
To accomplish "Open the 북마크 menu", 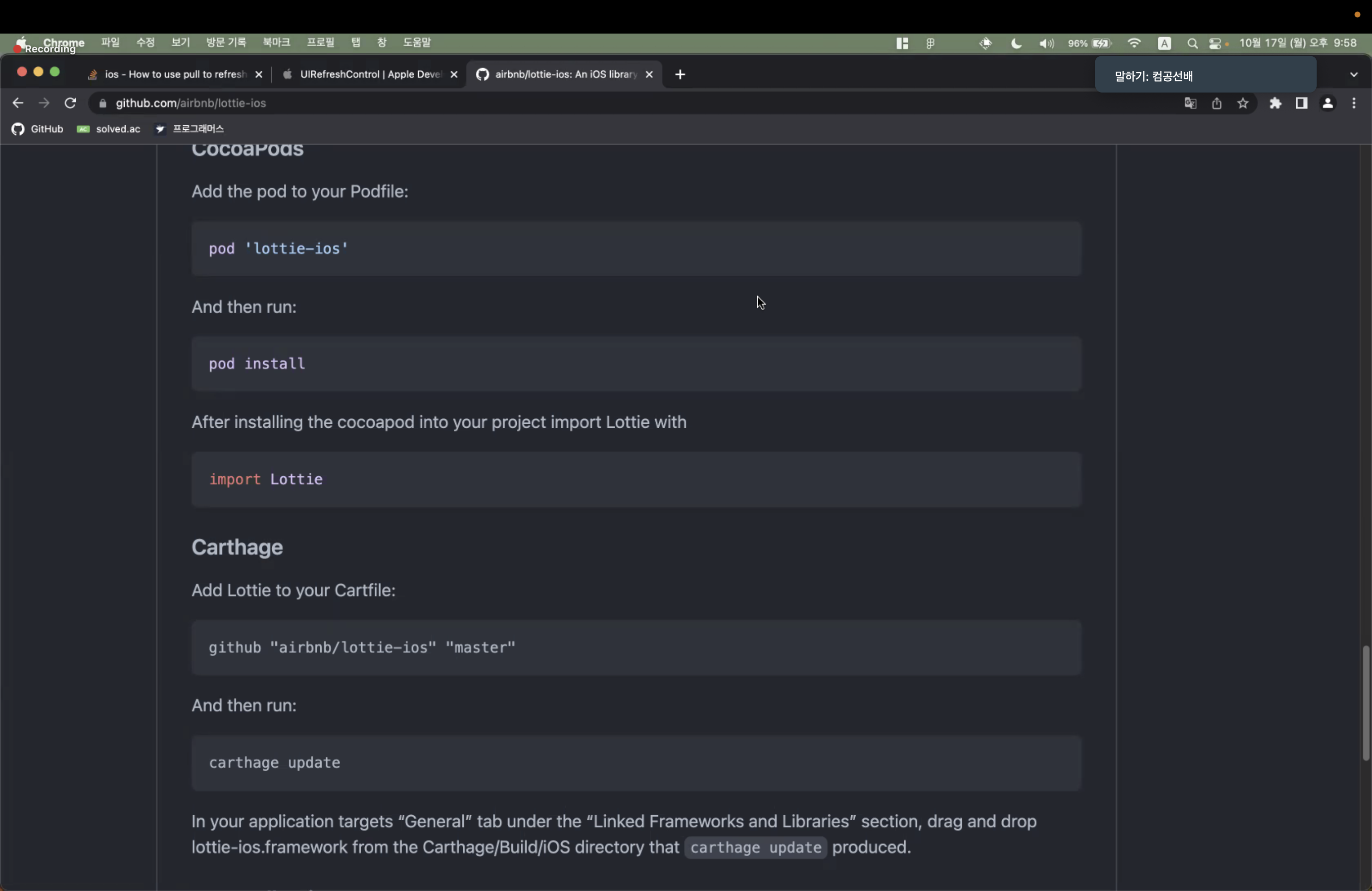I will point(277,43).
